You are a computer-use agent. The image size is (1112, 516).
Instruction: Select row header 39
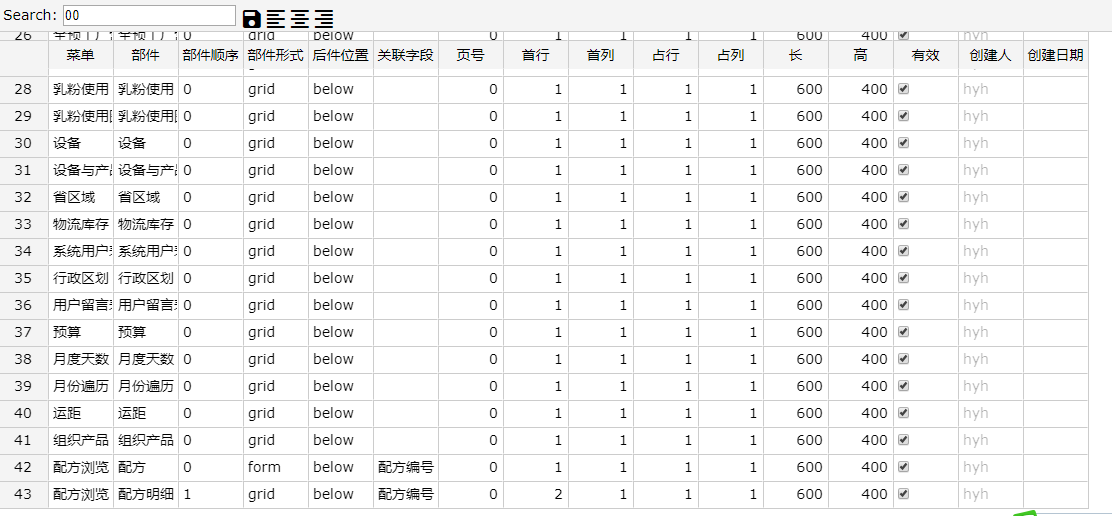tap(24, 386)
